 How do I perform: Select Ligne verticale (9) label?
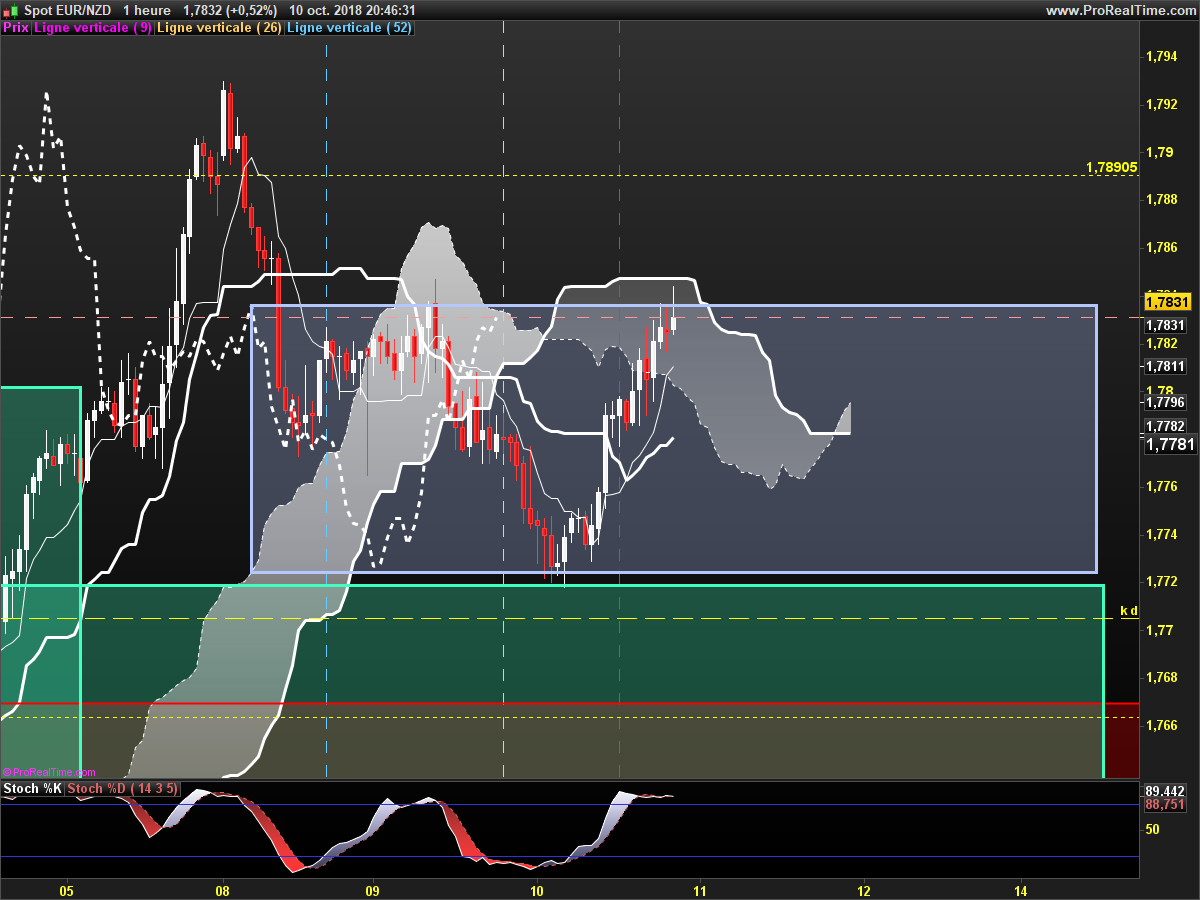coord(93,28)
